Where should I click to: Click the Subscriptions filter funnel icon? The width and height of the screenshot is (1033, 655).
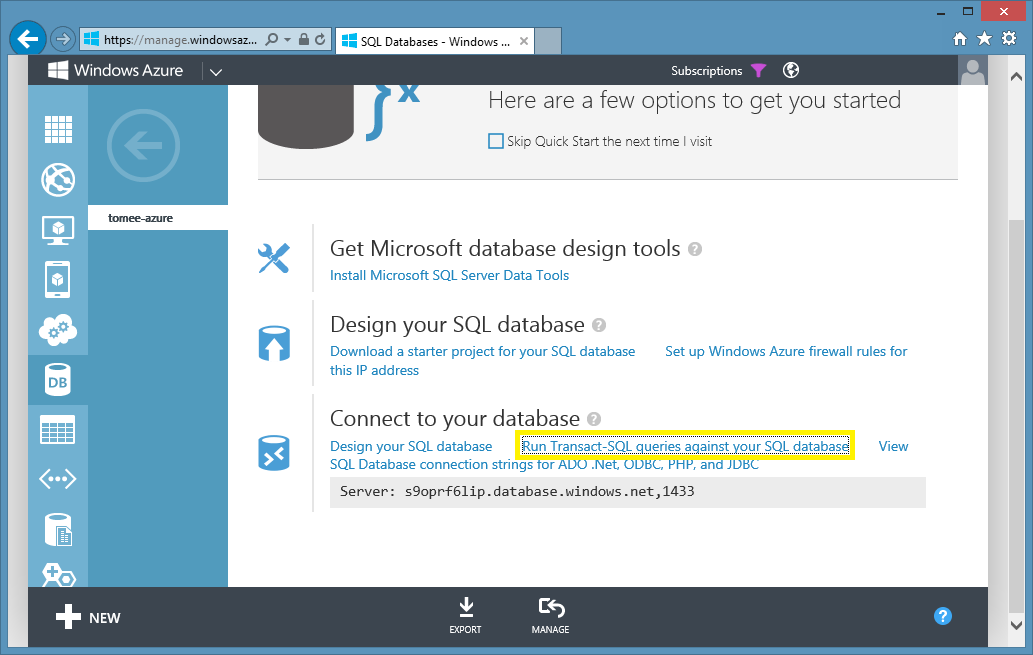point(759,71)
